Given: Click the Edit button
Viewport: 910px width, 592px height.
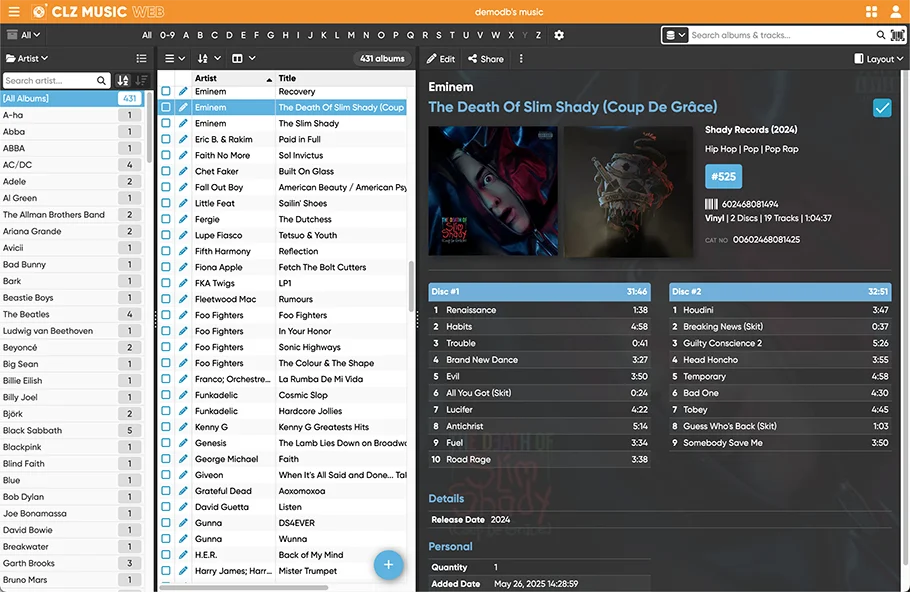Looking at the screenshot, I should pyautogui.click(x=441, y=59).
